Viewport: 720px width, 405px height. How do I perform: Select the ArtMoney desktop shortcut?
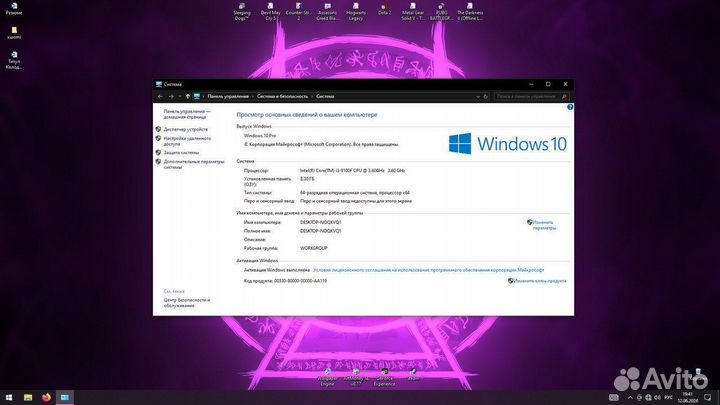tap(356, 378)
